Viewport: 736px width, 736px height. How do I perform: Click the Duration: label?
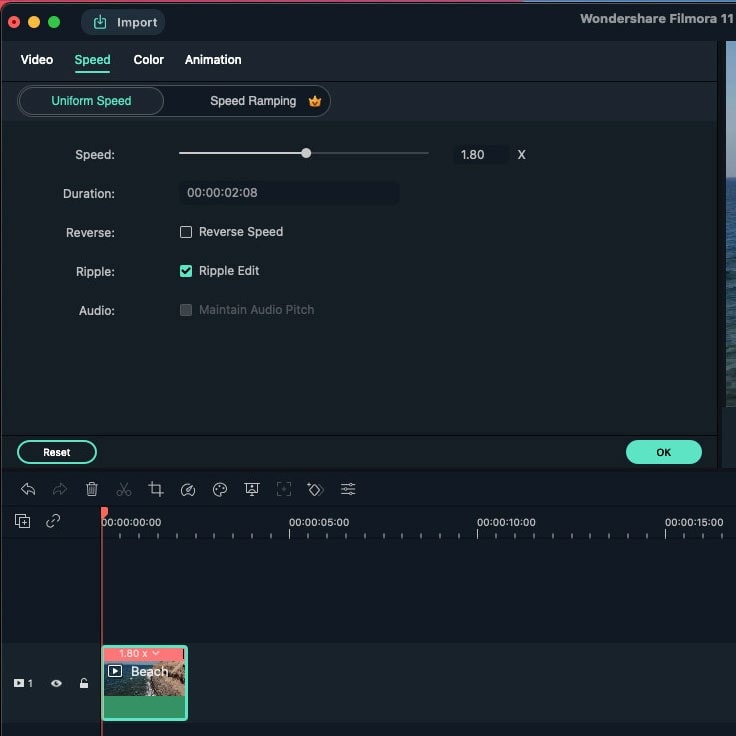coord(89,193)
